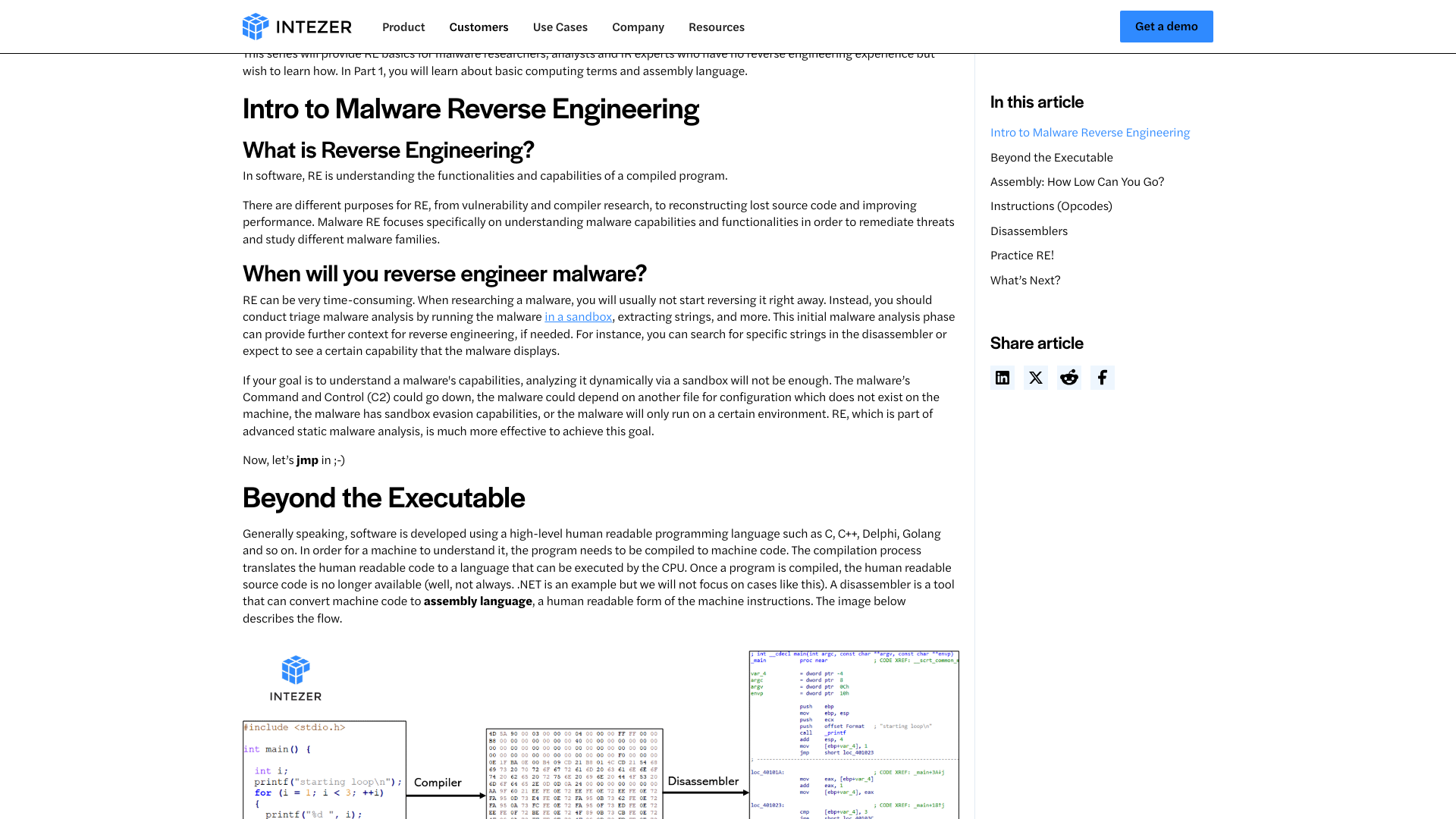
Task: Jump to What's Next? section
Action: click(x=1025, y=281)
